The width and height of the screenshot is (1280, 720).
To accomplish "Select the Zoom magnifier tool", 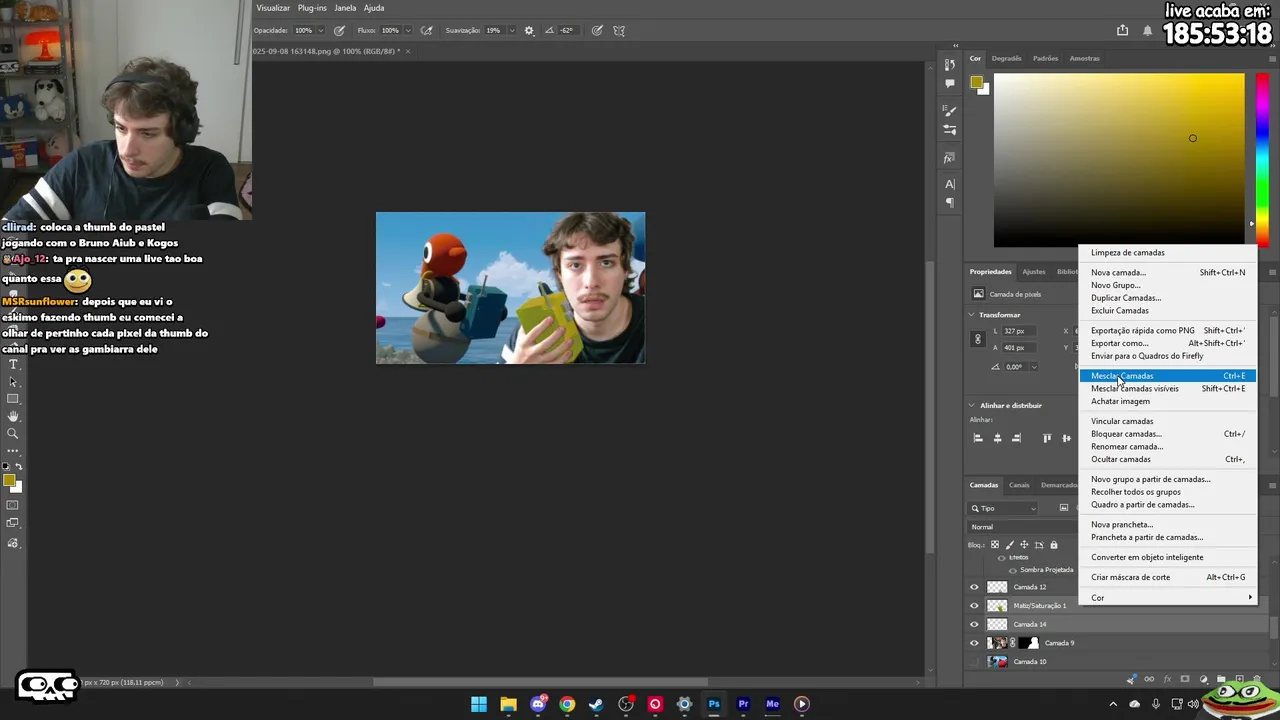I will tap(13, 433).
